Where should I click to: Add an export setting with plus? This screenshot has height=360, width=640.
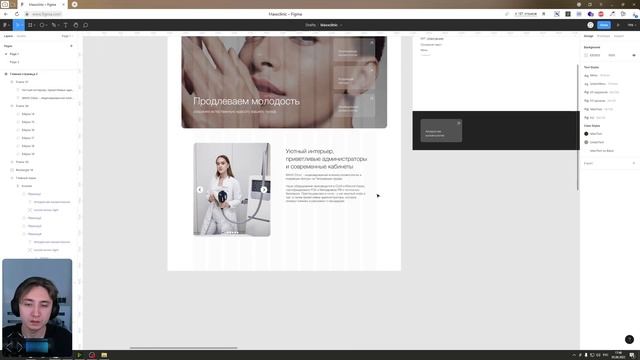[x=634, y=163]
